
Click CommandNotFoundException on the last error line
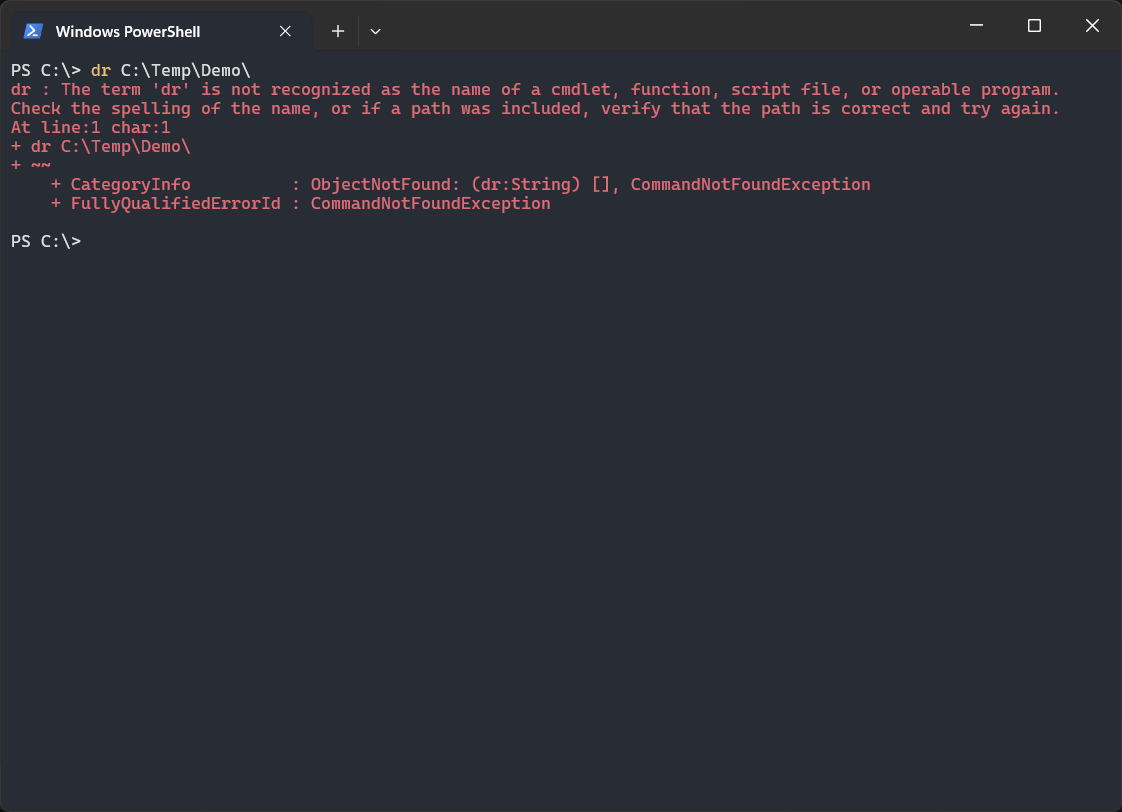(x=430, y=204)
